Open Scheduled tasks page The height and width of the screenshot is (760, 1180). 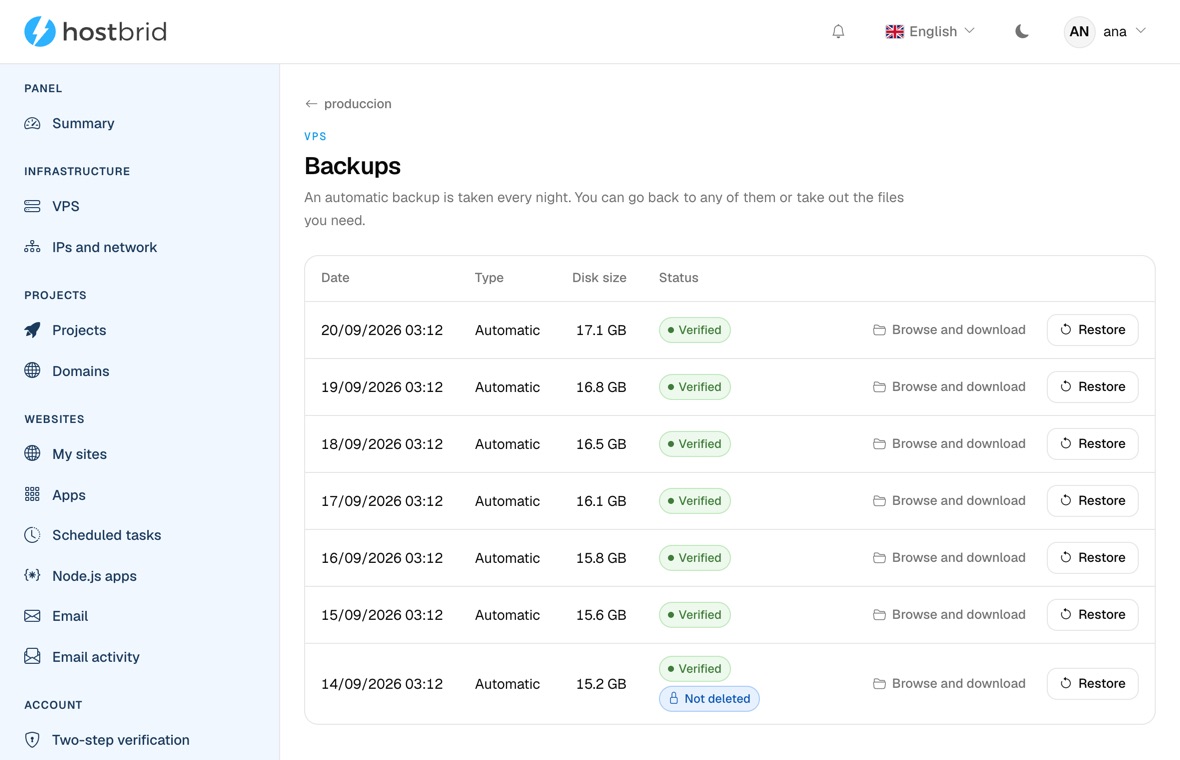(106, 535)
